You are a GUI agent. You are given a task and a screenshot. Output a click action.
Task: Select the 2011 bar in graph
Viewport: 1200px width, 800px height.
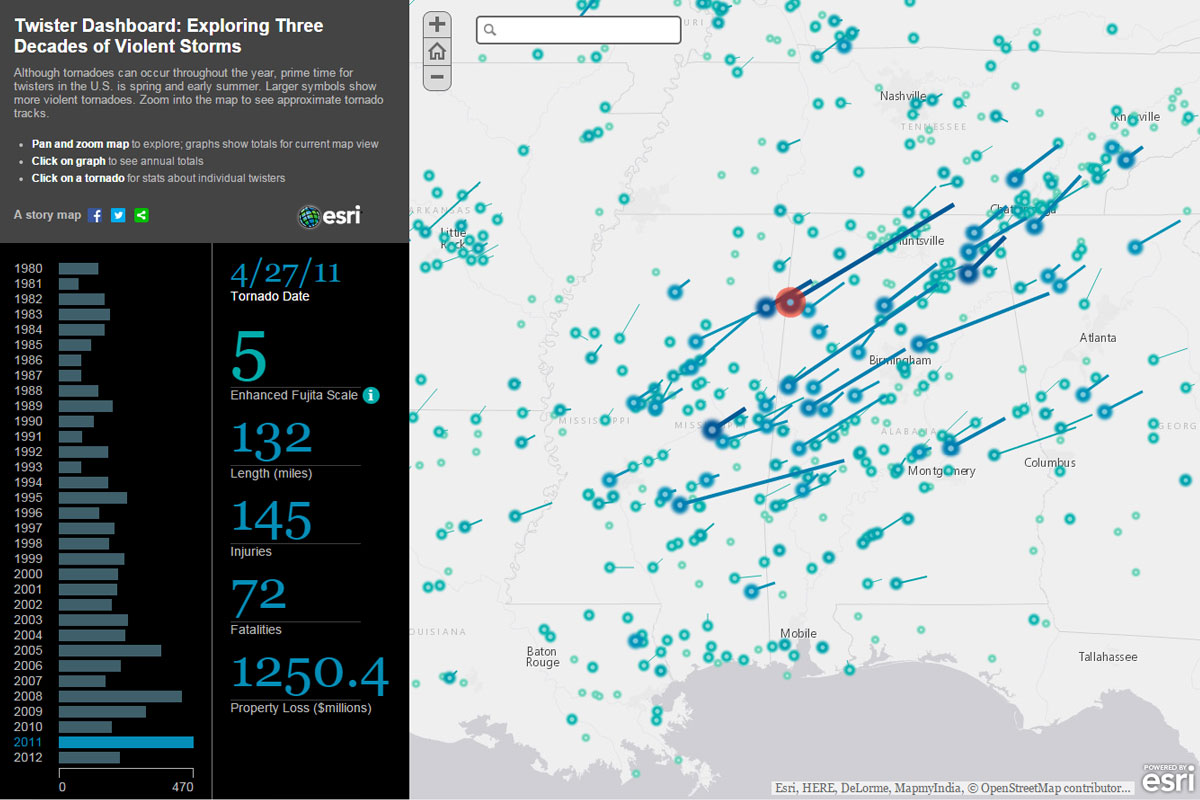click(125, 742)
